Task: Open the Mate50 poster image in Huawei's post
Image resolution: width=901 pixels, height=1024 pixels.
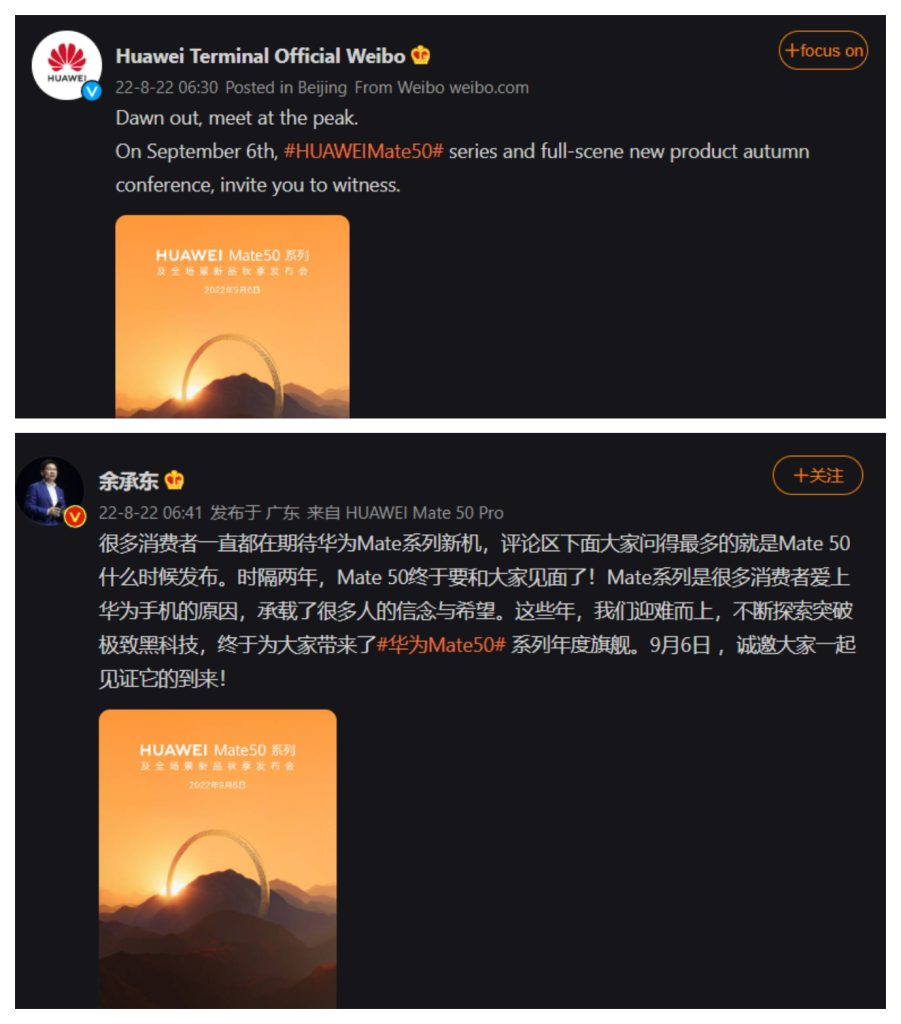Action: pyautogui.click(x=232, y=317)
